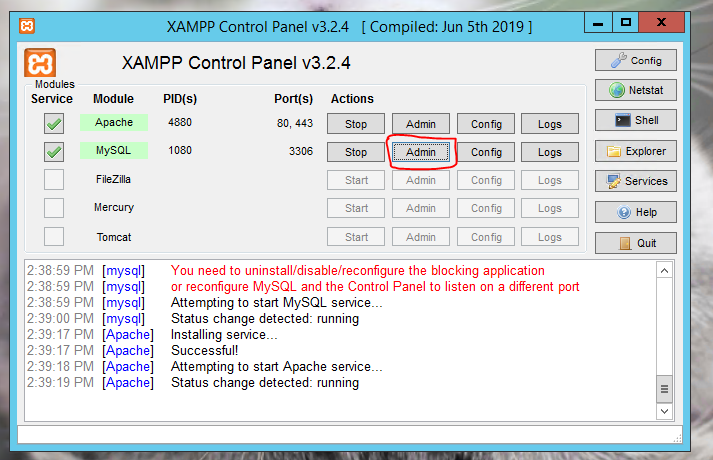Click MySQL PID value 1080

click(x=180, y=150)
